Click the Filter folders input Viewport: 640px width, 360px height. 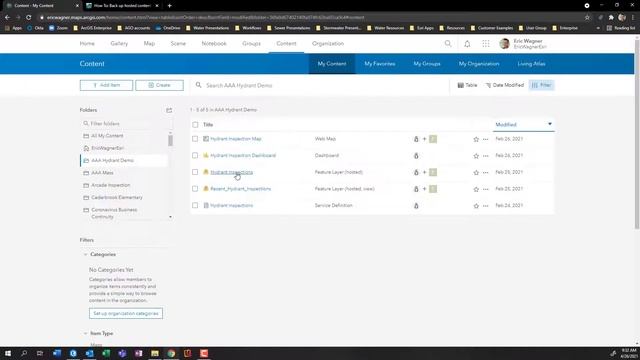pos(127,123)
